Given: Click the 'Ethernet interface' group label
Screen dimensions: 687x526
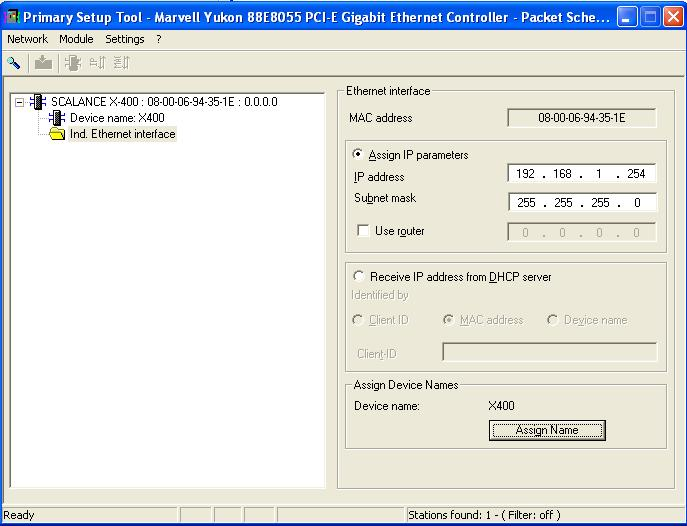Looking at the screenshot, I should point(388,91).
